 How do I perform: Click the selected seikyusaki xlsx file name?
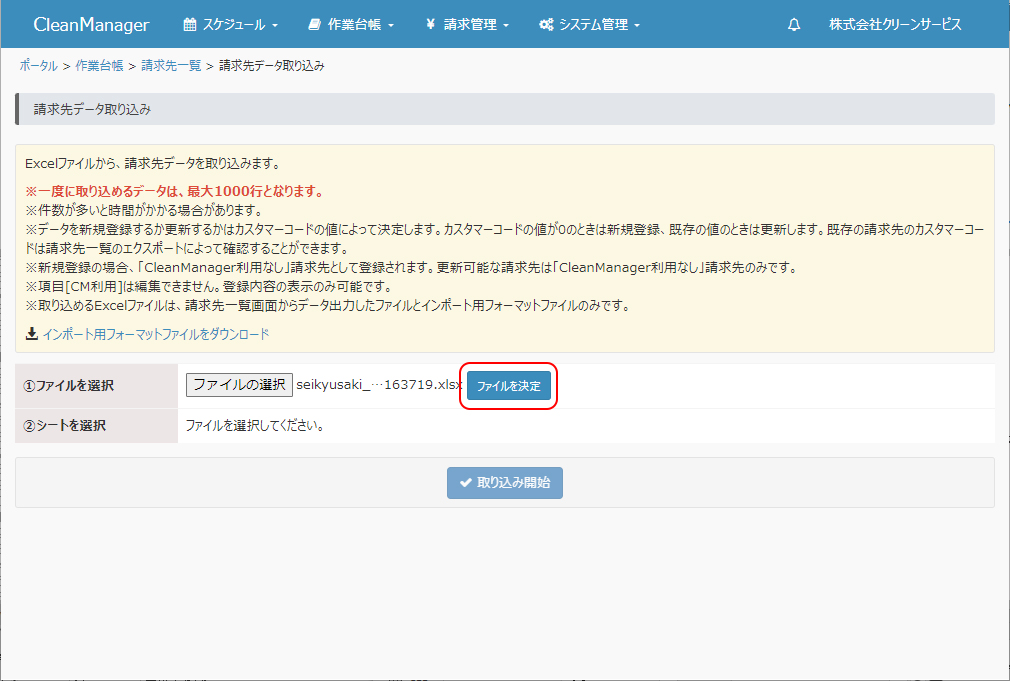(378, 385)
